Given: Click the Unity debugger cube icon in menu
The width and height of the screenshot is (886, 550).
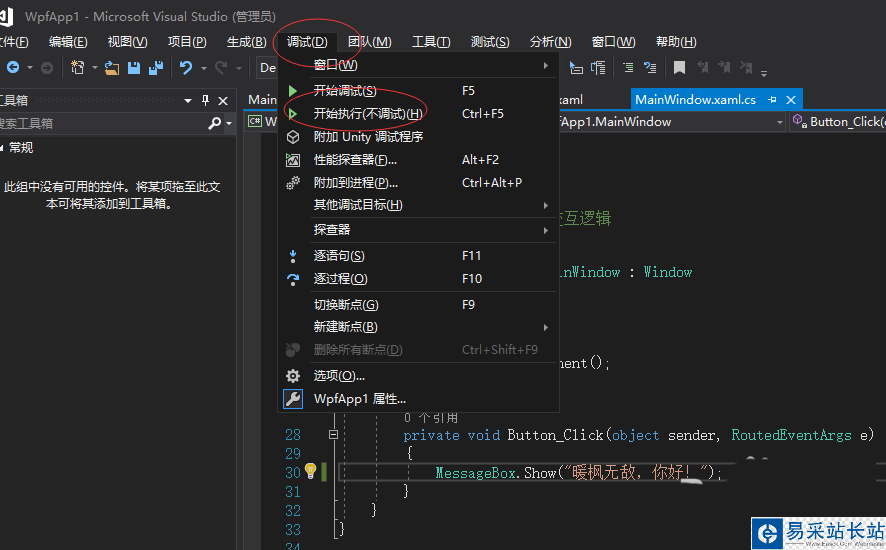Looking at the screenshot, I should pyautogui.click(x=293, y=137).
